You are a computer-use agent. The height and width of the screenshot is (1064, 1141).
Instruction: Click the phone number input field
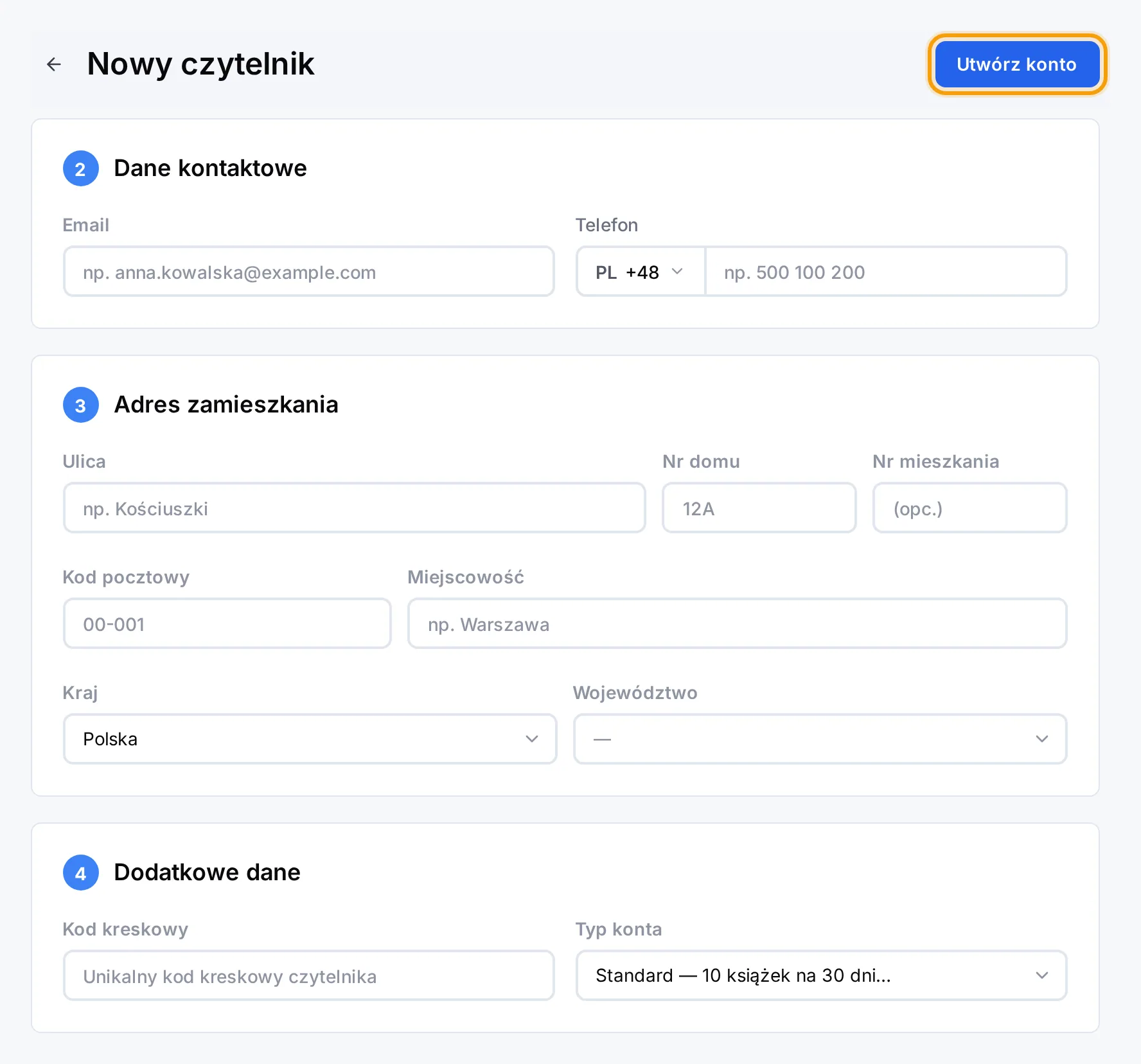(886, 271)
